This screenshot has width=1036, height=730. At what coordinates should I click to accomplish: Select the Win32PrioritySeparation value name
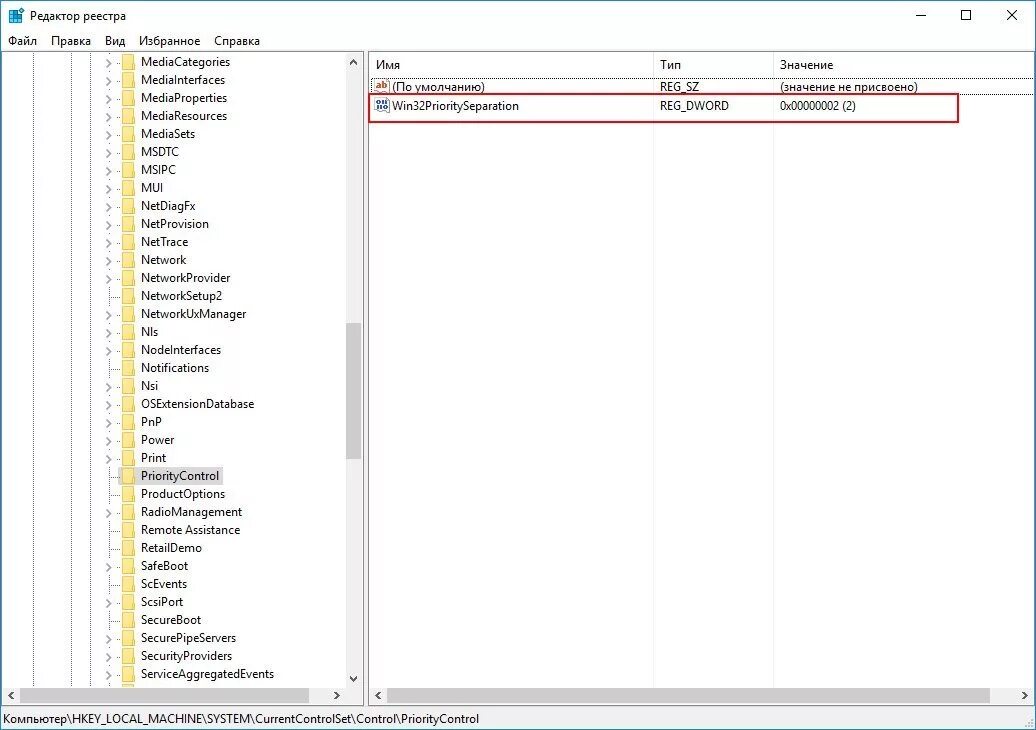point(455,106)
